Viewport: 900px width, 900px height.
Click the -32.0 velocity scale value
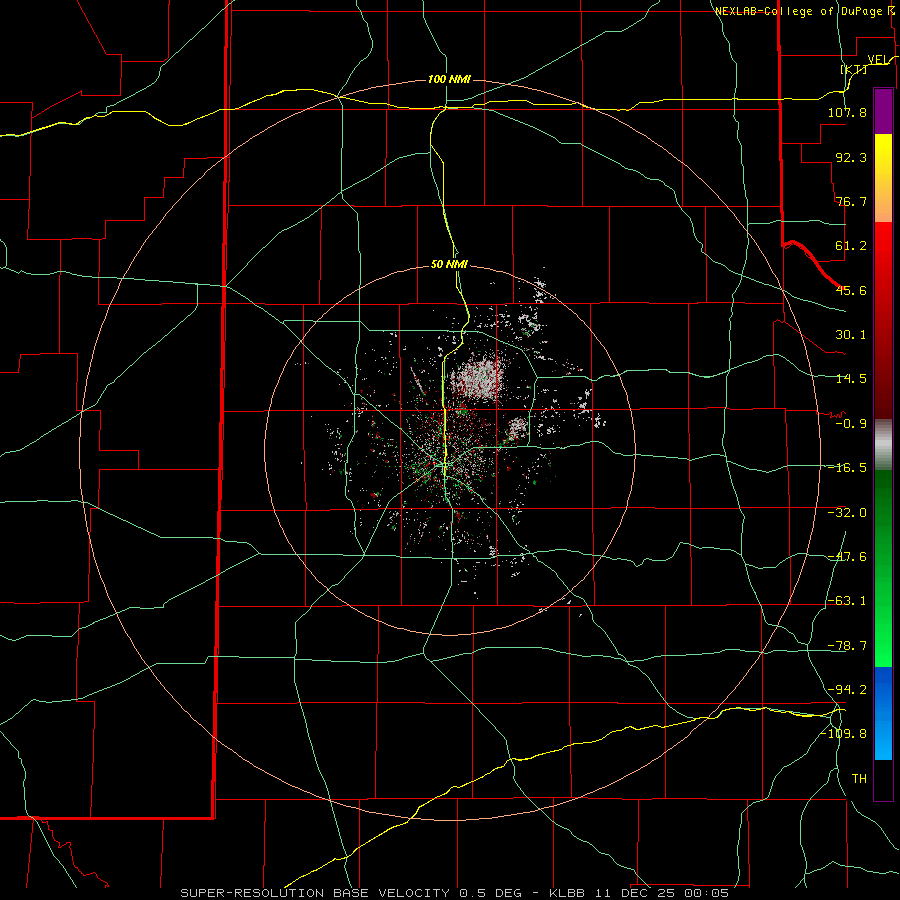point(847,513)
